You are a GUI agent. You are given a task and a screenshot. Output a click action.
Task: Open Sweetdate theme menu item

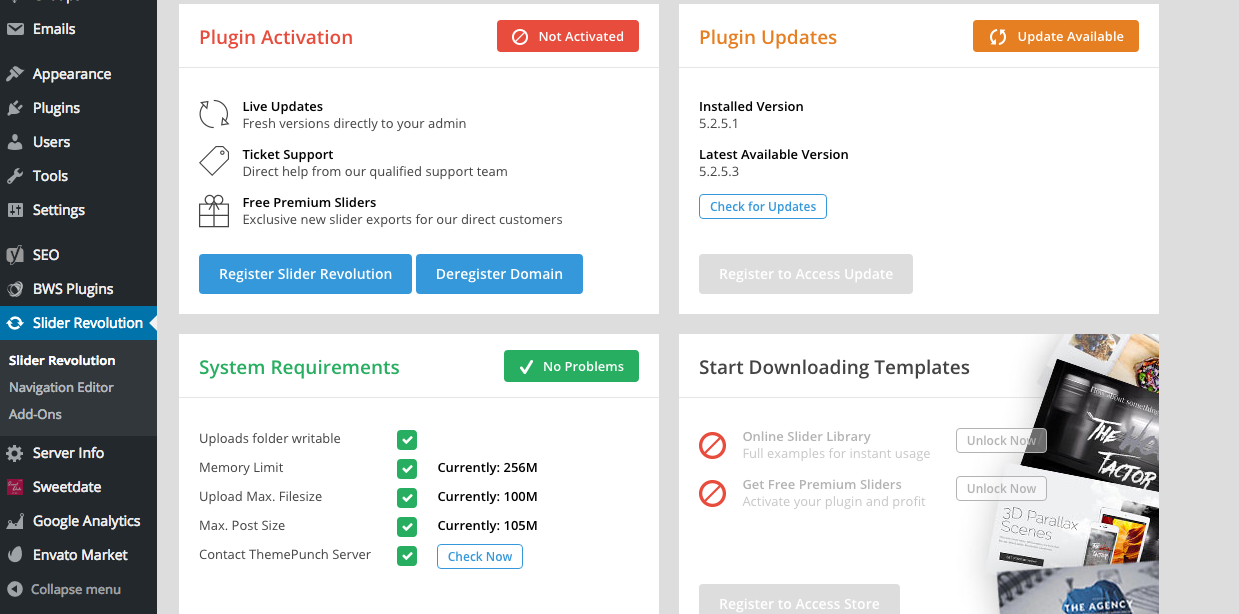click(78, 487)
